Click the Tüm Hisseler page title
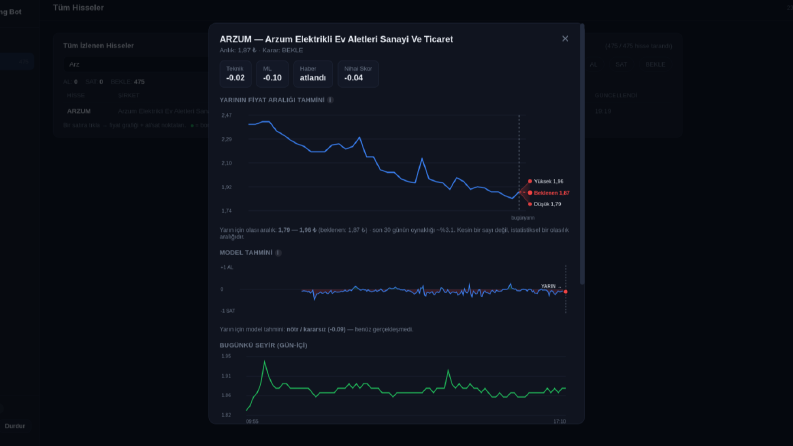Image resolution: width=793 pixels, height=446 pixels. (78, 8)
